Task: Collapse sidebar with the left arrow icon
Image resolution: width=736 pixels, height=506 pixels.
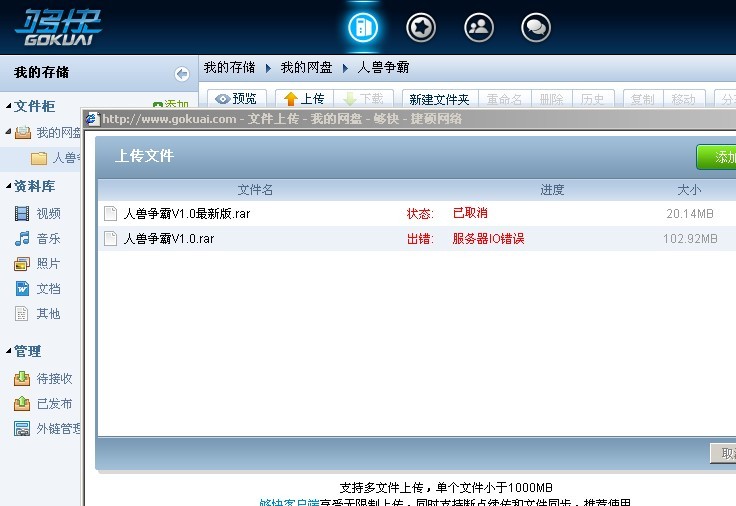Action: pyautogui.click(x=181, y=73)
